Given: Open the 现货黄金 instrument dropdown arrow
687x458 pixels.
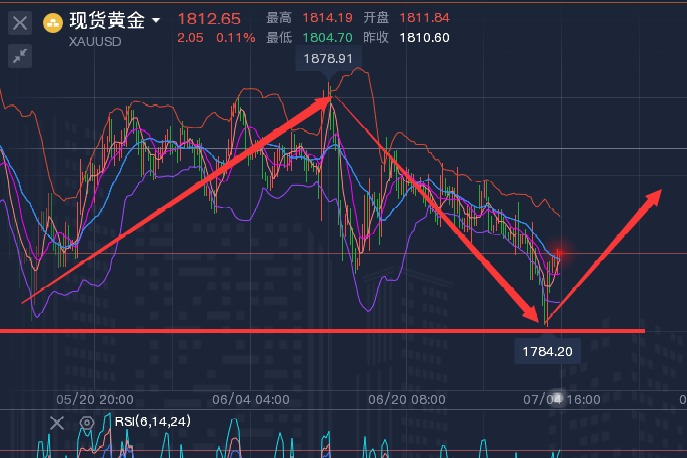Looking at the screenshot, I should point(156,20).
